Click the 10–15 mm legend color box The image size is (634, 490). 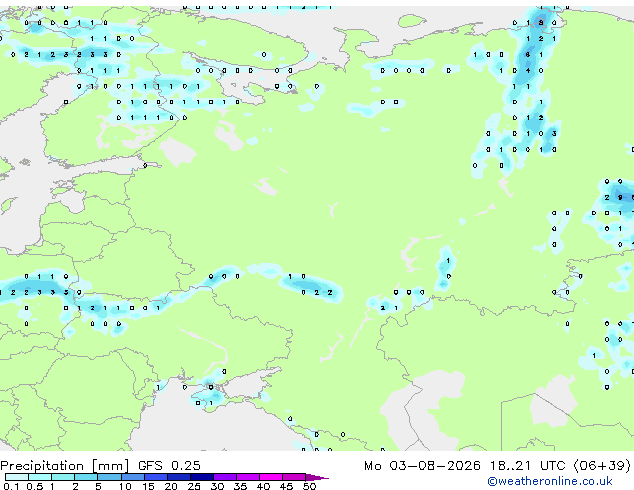(132, 477)
